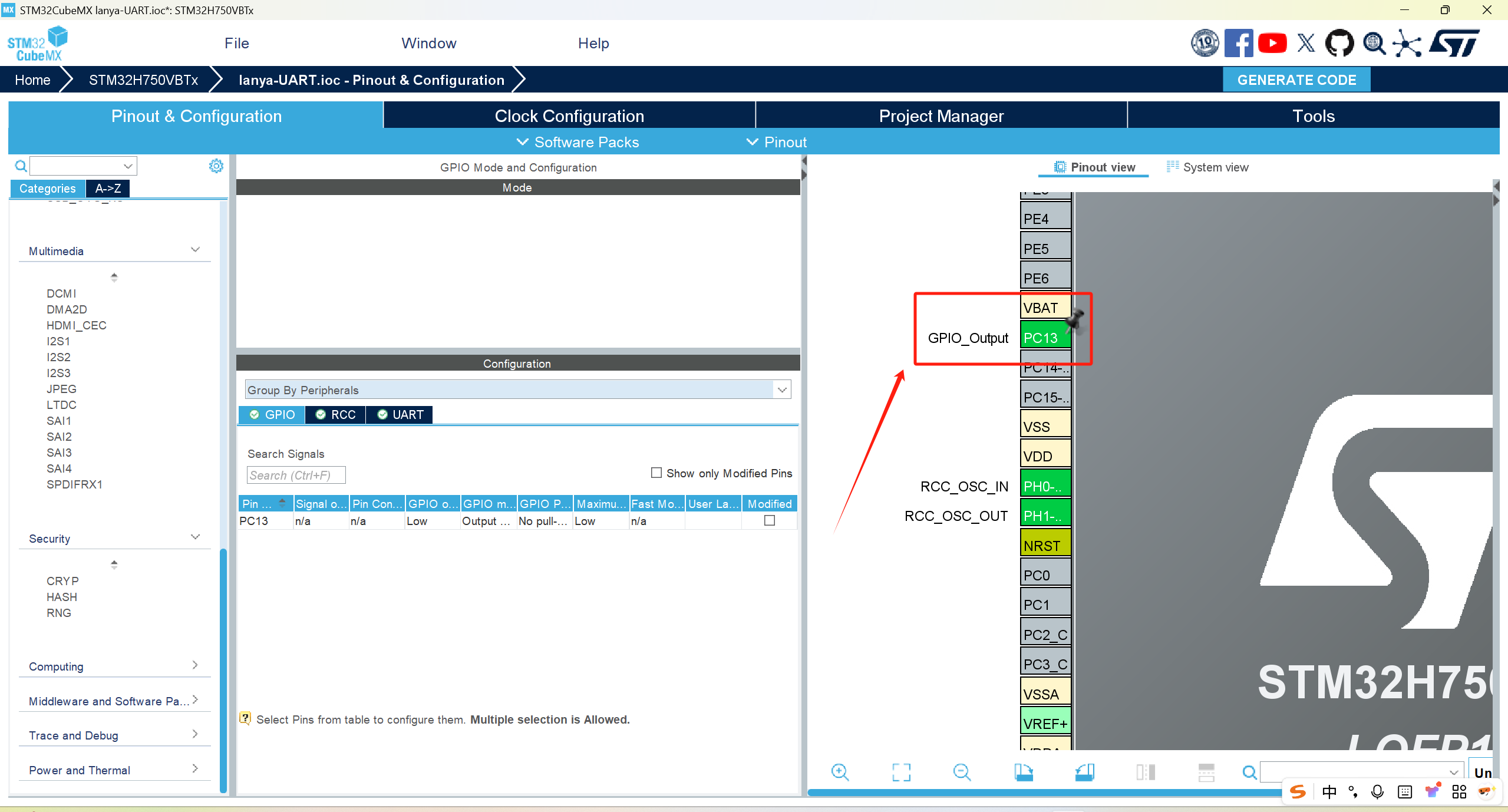Click the fit-to-screen icon
This screenshot has width=1508, height=812.
901,772
